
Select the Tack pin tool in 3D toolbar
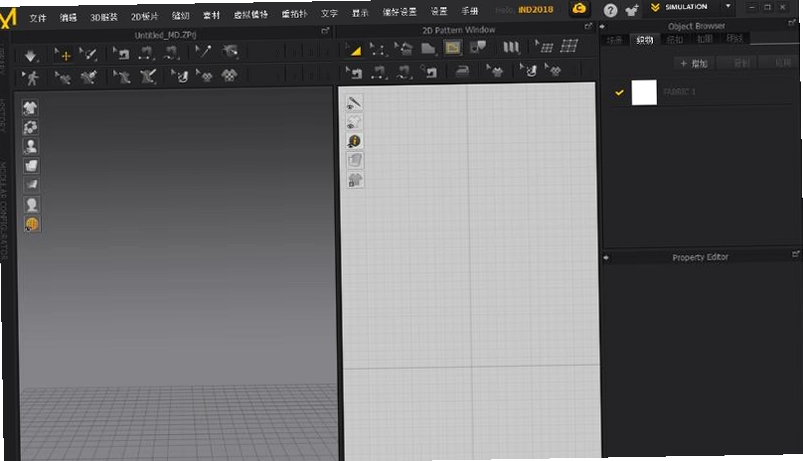203,52
